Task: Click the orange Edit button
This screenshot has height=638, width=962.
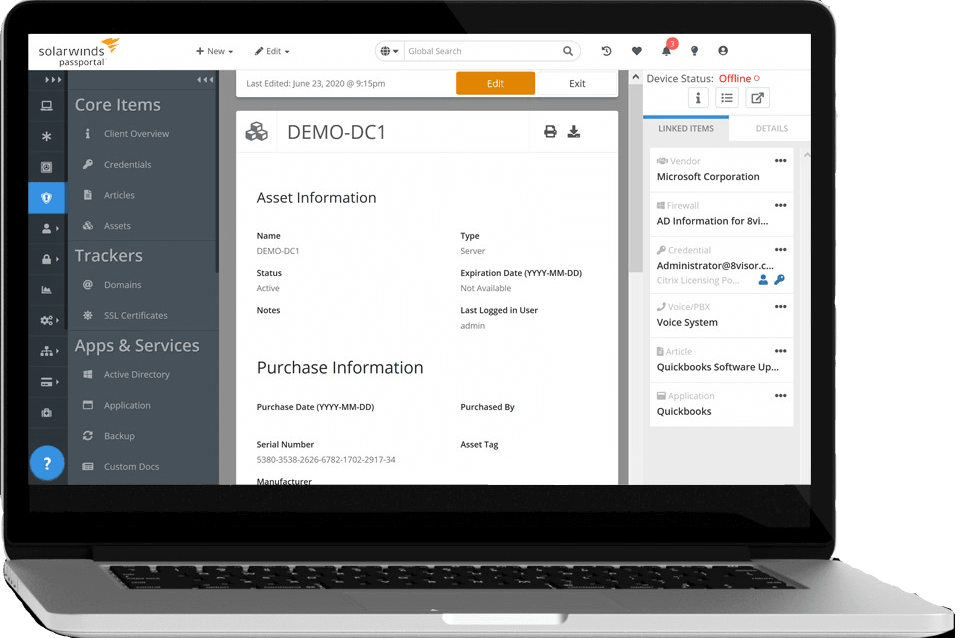Action: point(495,84)
